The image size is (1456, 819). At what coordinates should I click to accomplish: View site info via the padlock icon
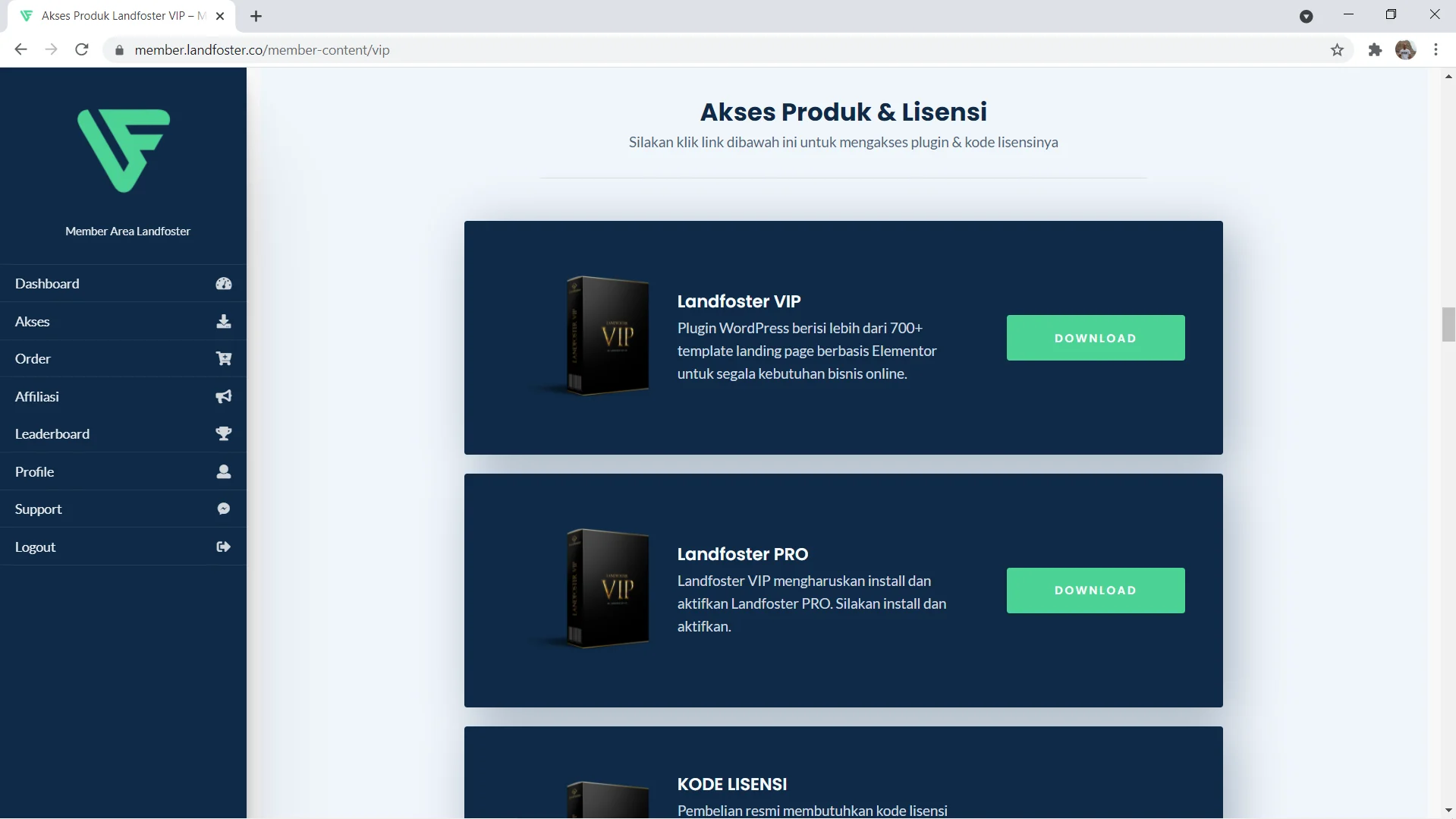click(118, 50)
